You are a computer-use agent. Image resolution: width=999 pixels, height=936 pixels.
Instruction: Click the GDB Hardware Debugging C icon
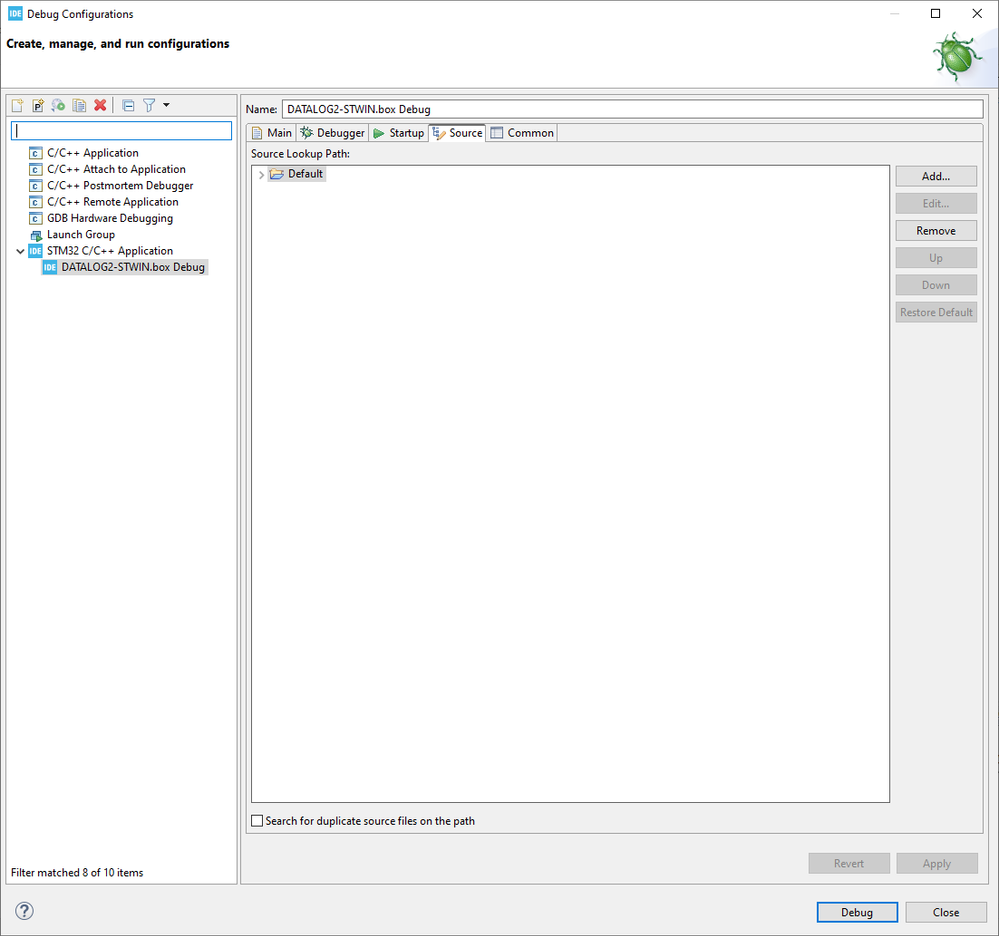(x=36, y=219)
